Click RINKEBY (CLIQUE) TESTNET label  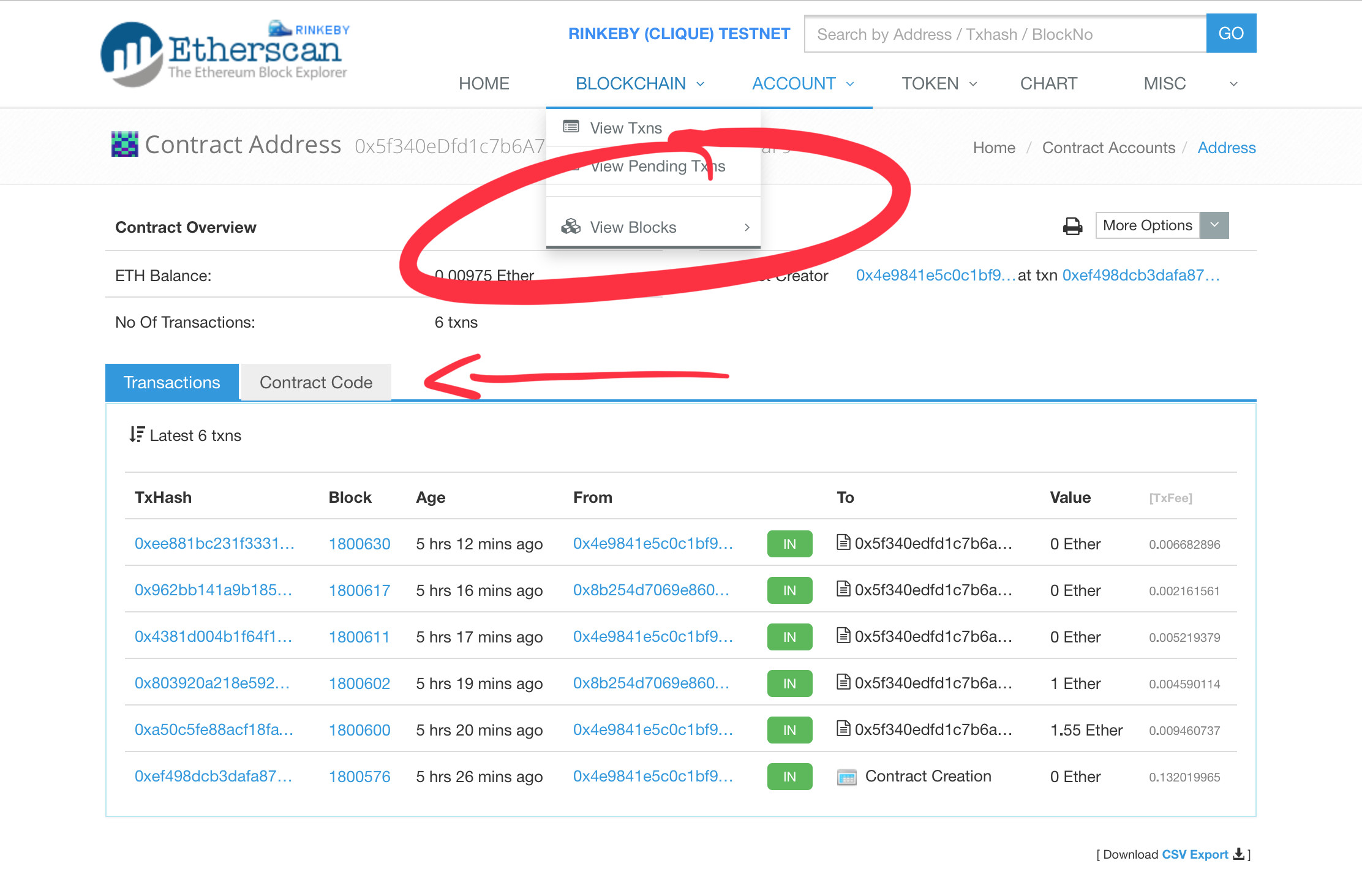pyautogui.click(x=679, y=34)
